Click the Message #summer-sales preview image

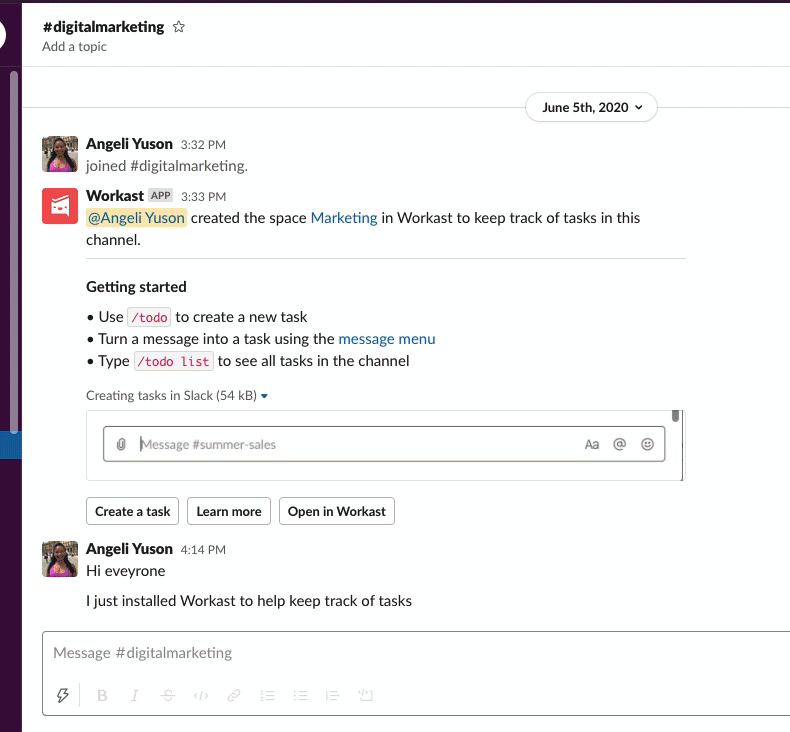pyautogui.click(x=385, y=445)
